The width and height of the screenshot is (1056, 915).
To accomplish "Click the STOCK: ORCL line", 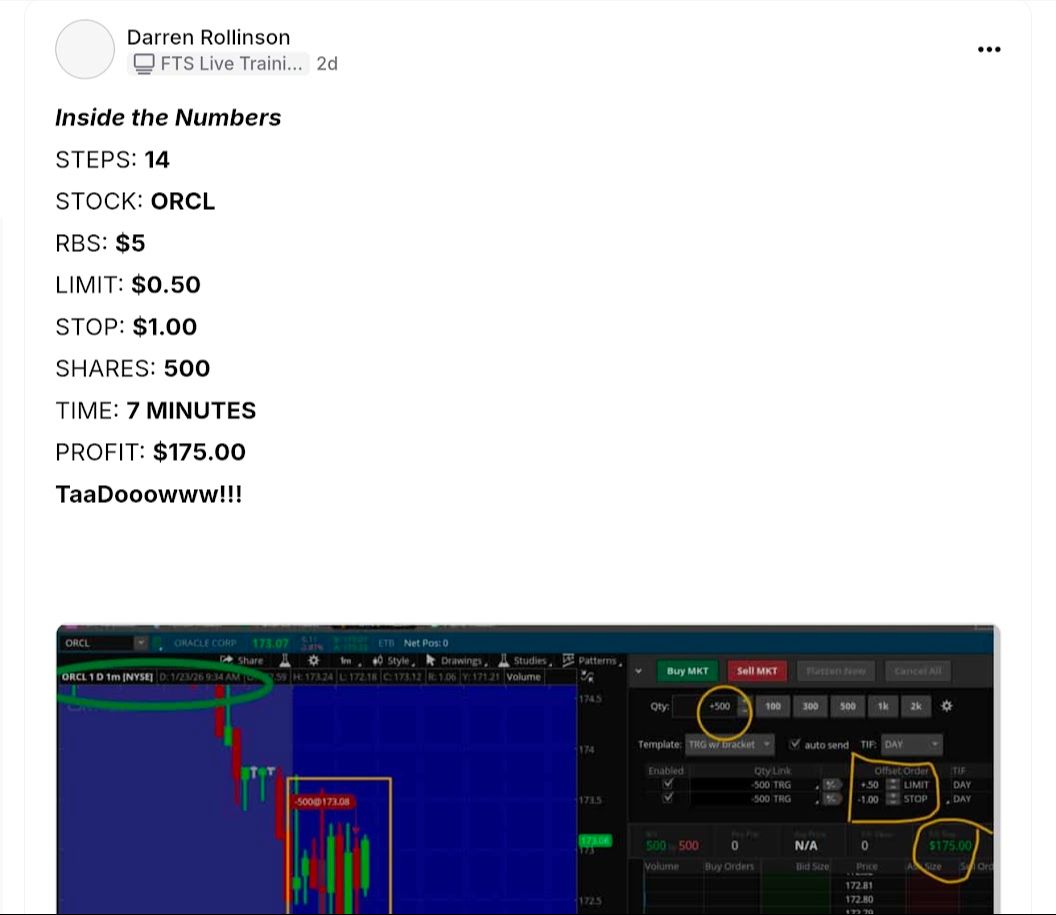I will [135, 201].
